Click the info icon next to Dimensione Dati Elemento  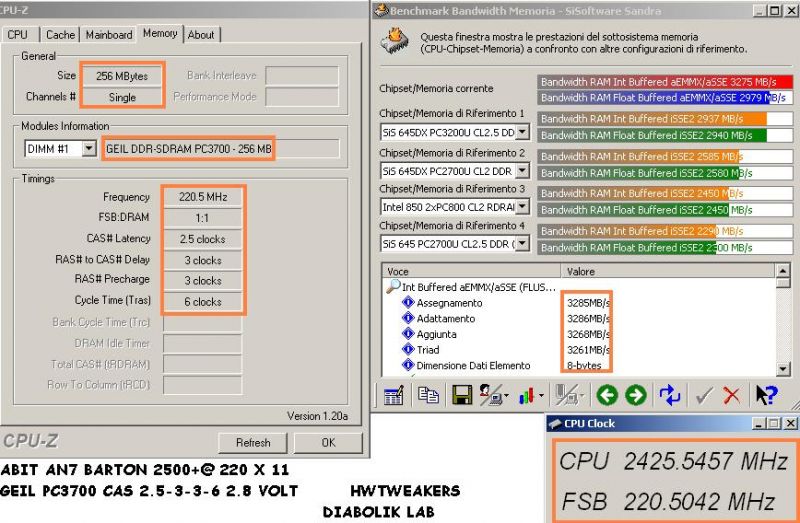click(x=408, y=365)
